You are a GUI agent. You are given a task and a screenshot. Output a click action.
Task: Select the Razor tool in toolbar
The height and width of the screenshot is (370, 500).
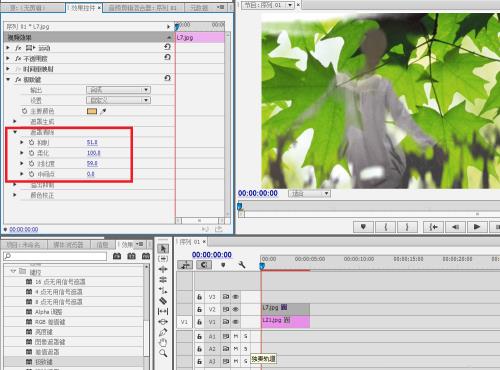coord(163,301)
